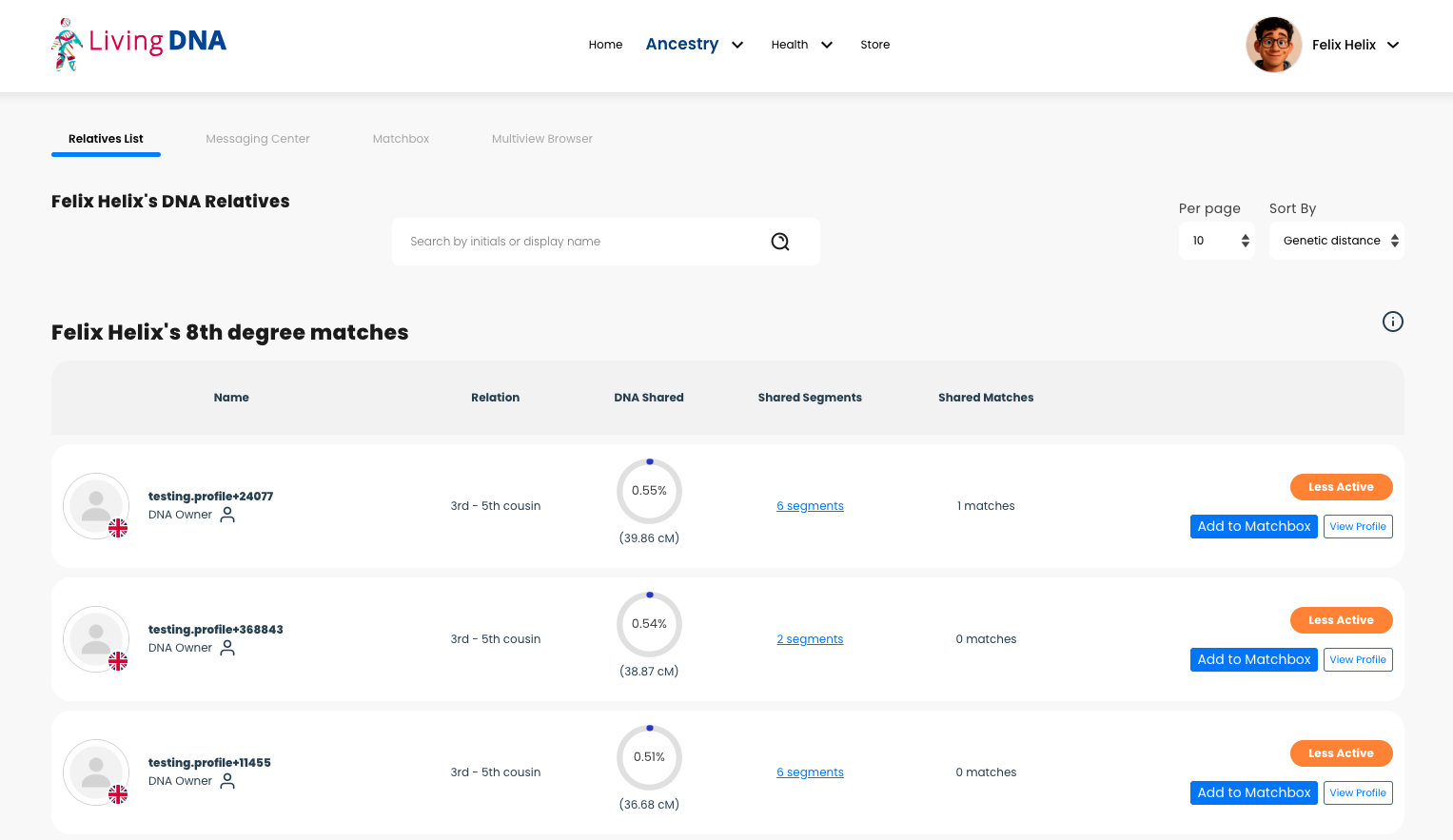
Task: Open the 2 segments link
Action: tap(810, 639)
